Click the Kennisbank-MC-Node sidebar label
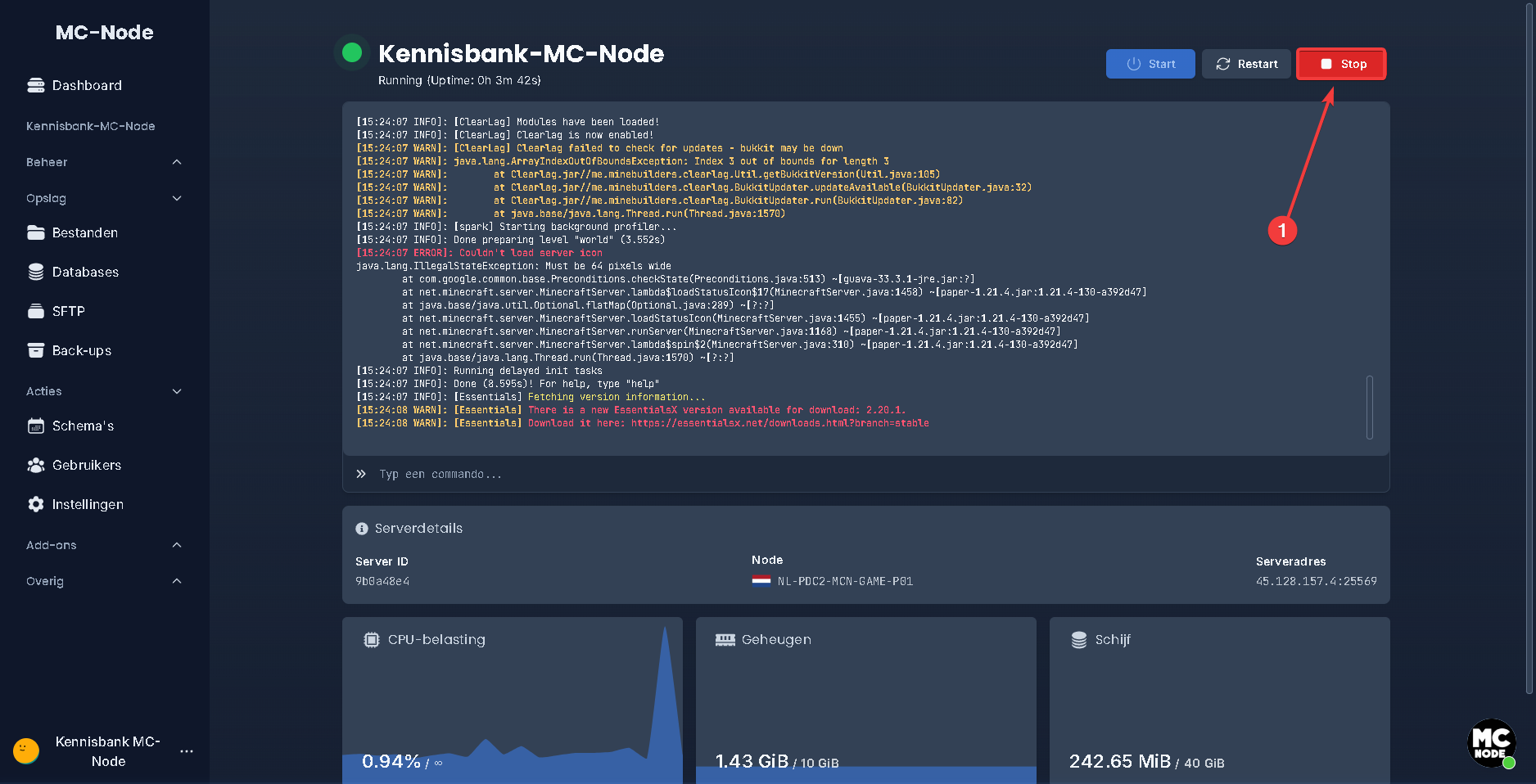Viewport: 1536px width, 784px height. (91, 126)
